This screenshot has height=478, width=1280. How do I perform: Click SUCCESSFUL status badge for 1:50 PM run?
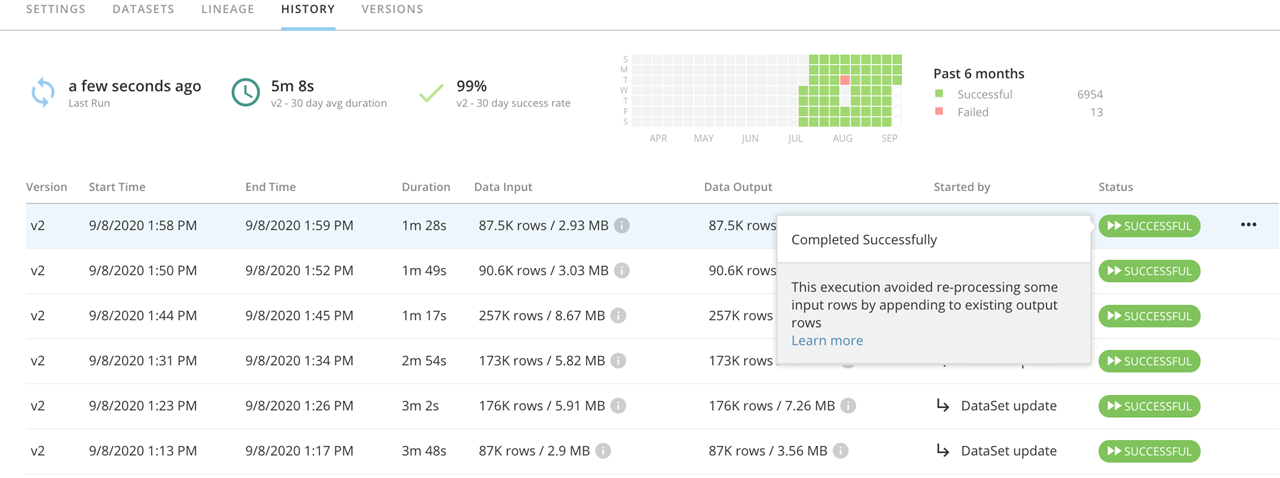(1149, 271)
